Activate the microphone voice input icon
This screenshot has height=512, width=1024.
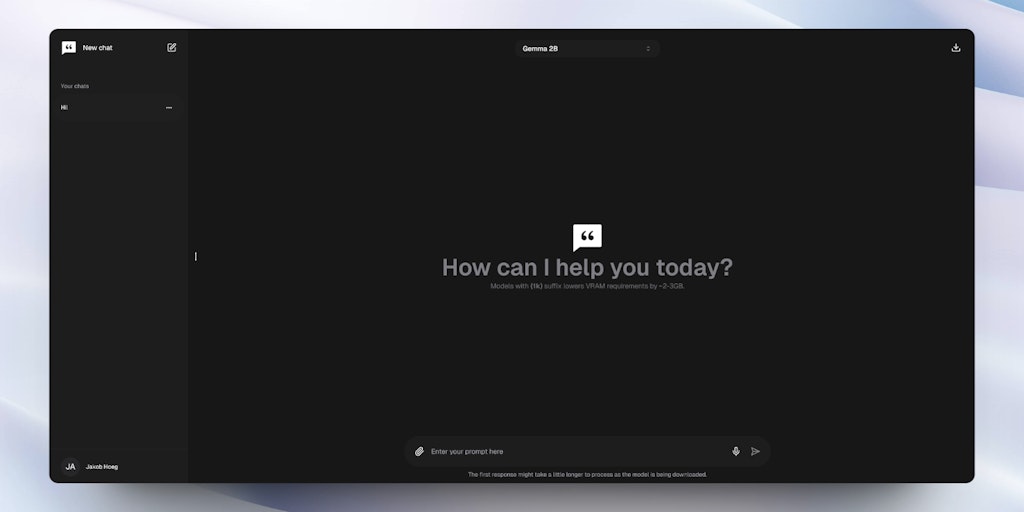tap(736, 451)
